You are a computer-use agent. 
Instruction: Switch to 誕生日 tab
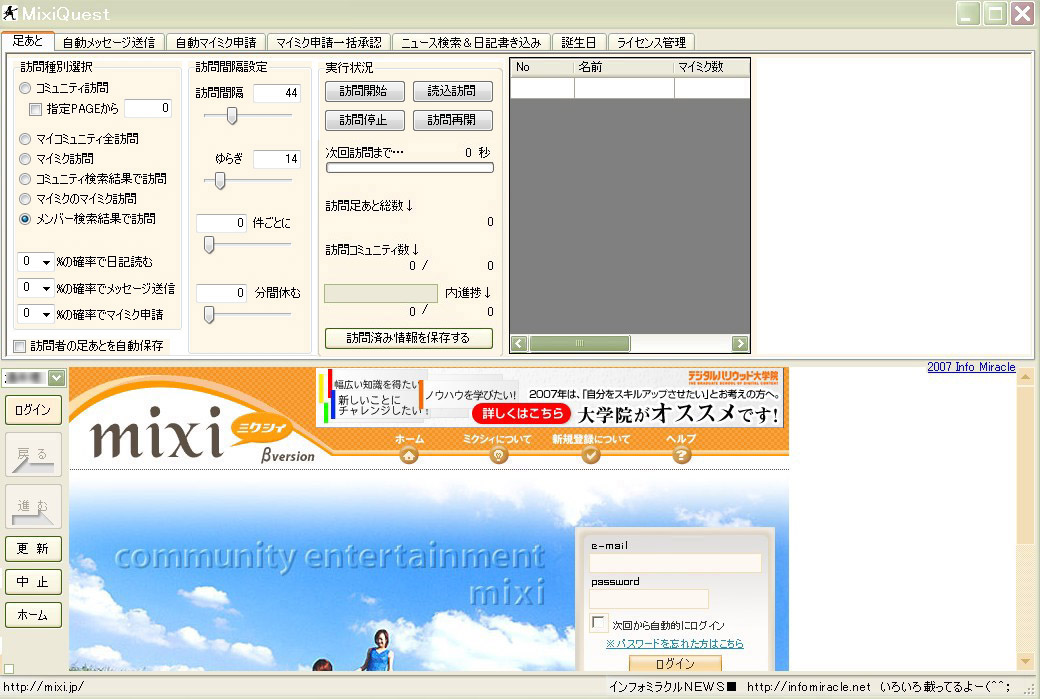(x=578, y=42)
